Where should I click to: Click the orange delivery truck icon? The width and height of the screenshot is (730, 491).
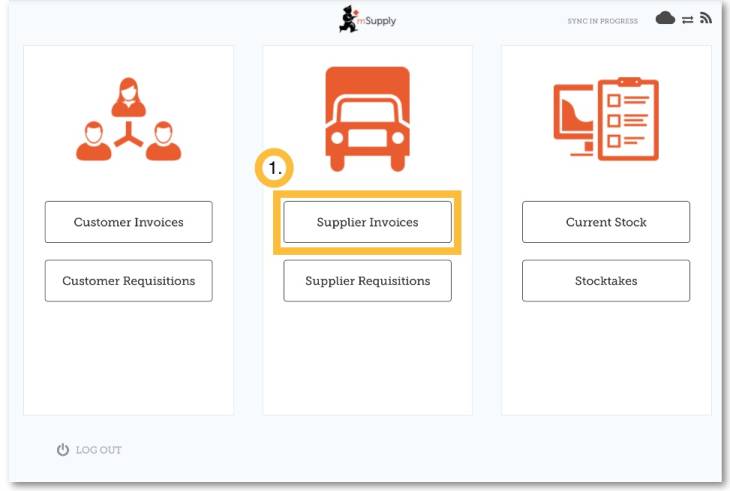(x=367, y=118)
